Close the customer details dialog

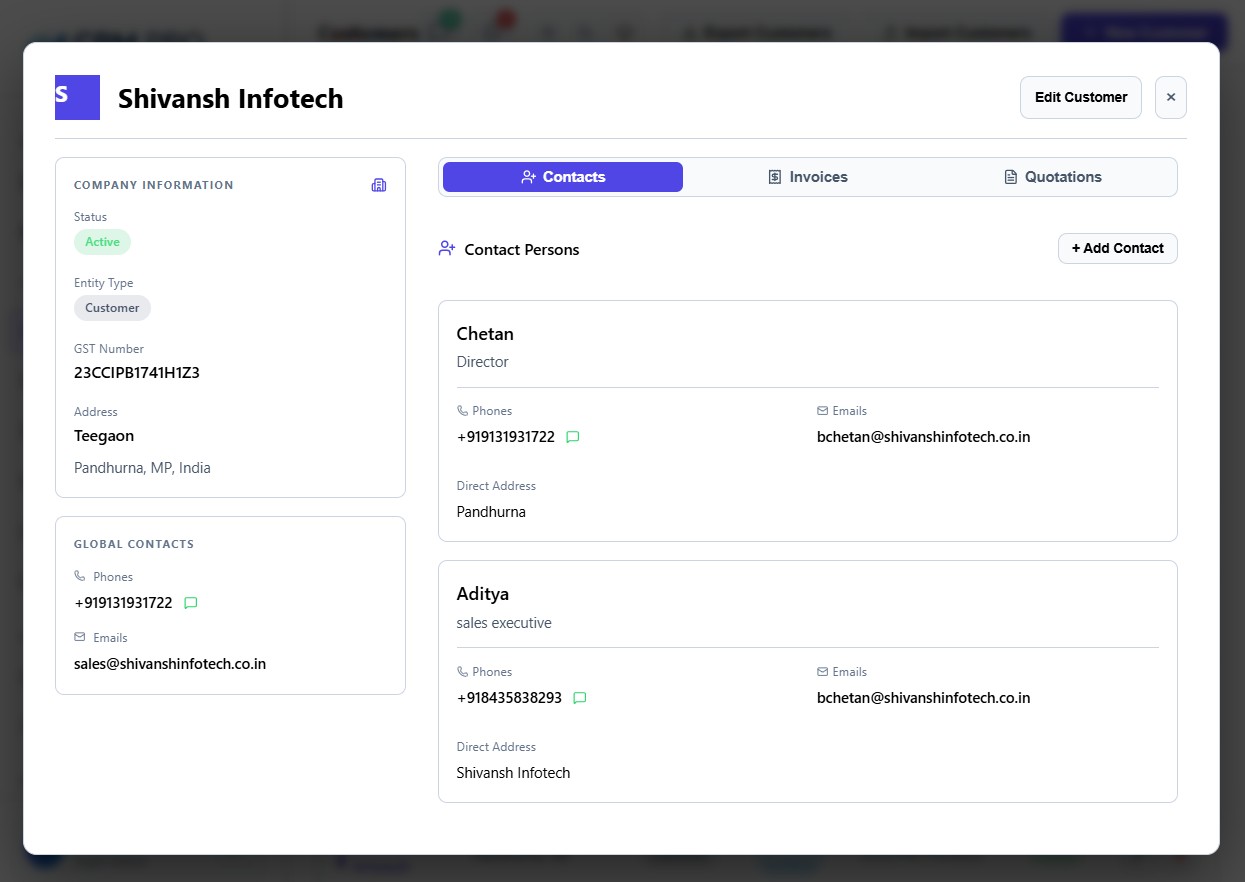(1171, 97)
